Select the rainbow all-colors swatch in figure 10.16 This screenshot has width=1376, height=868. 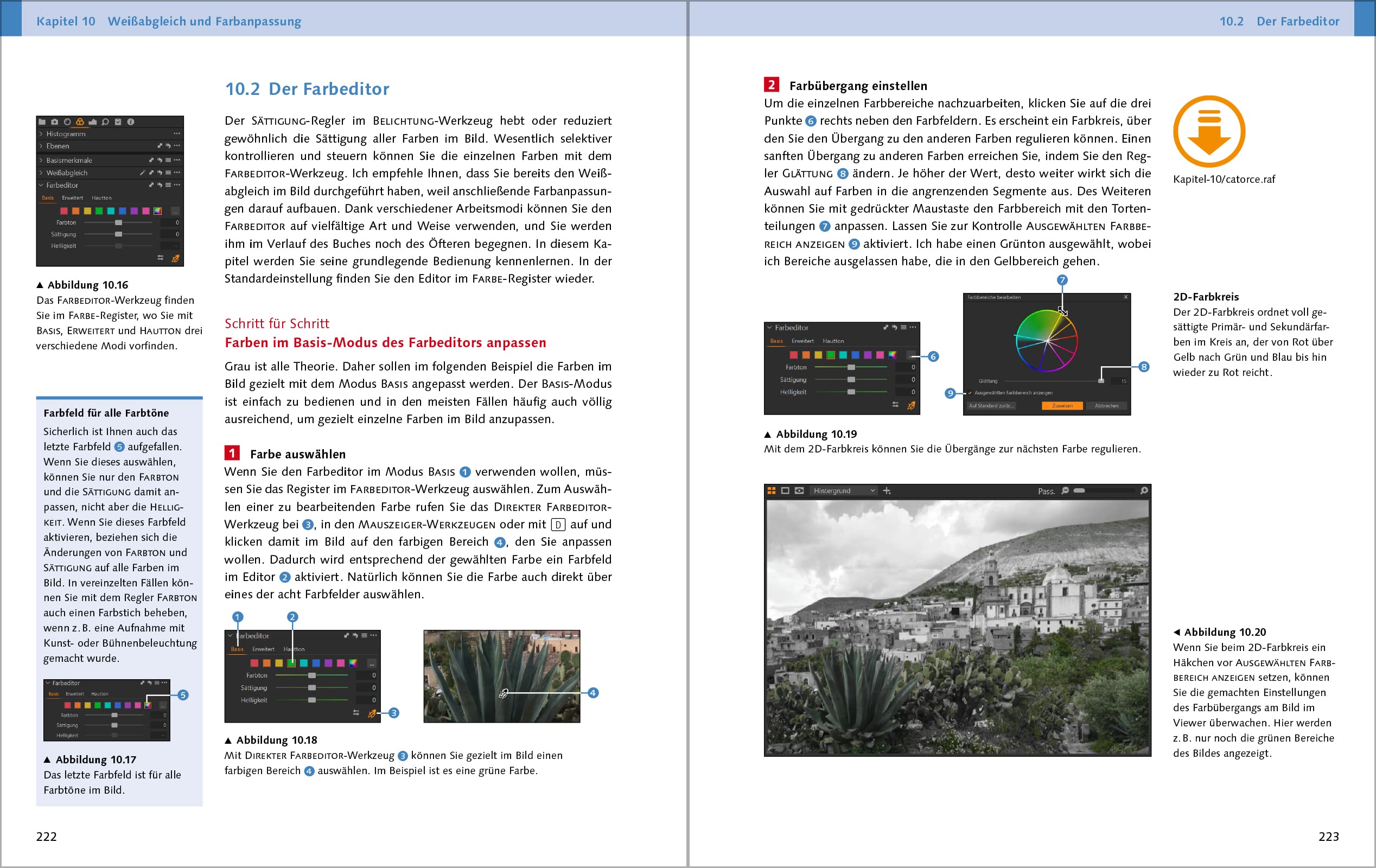tap(158, 211)
